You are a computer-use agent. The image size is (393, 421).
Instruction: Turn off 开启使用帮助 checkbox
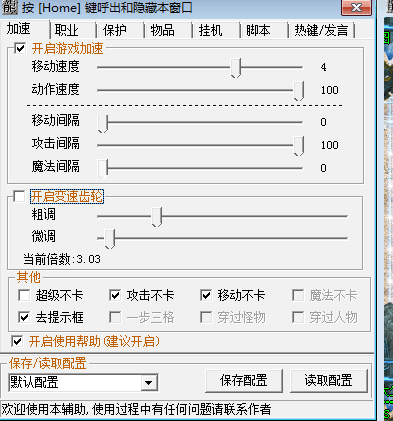pyautogui.click(x=17, y=341)
